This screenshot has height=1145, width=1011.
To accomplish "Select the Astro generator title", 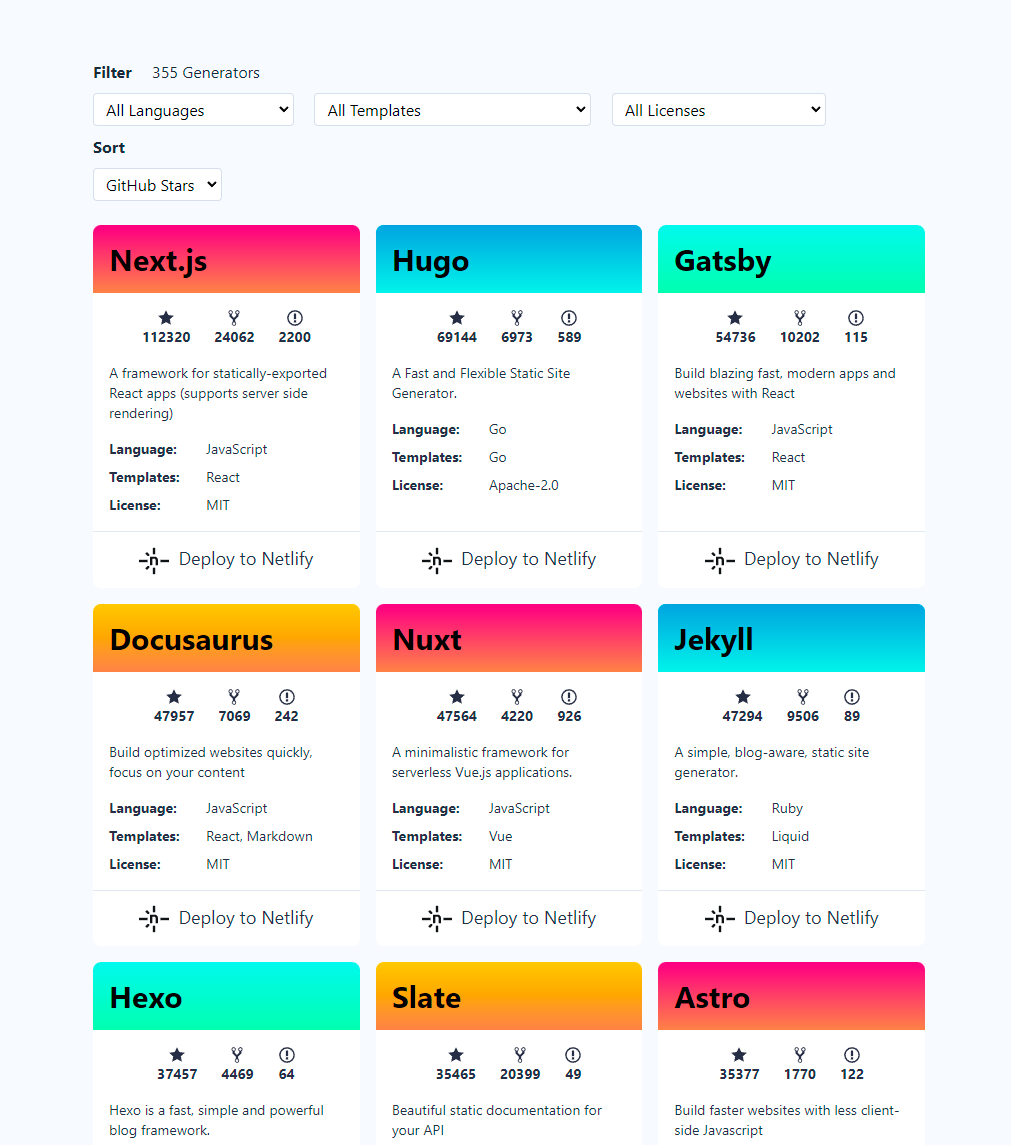I will (712, 998).
